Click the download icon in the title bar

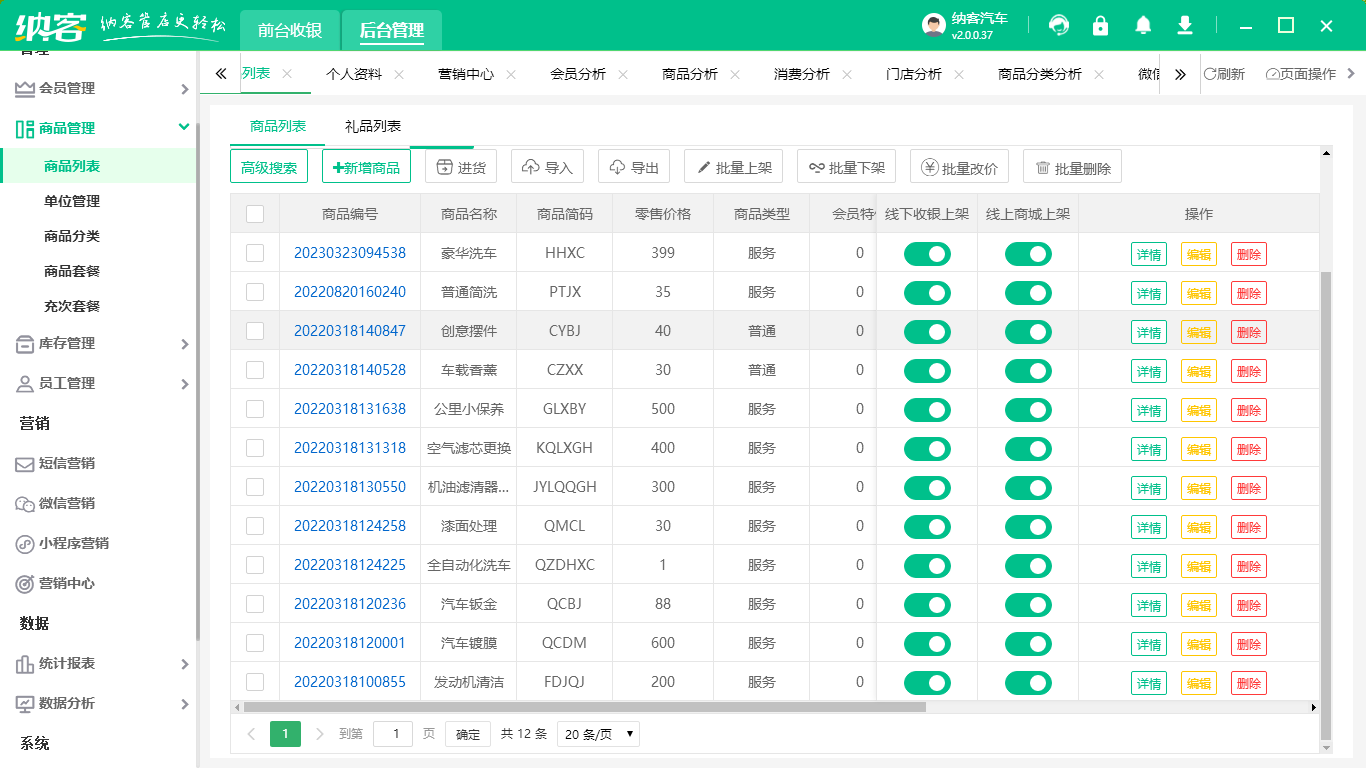pos(1184,25)
